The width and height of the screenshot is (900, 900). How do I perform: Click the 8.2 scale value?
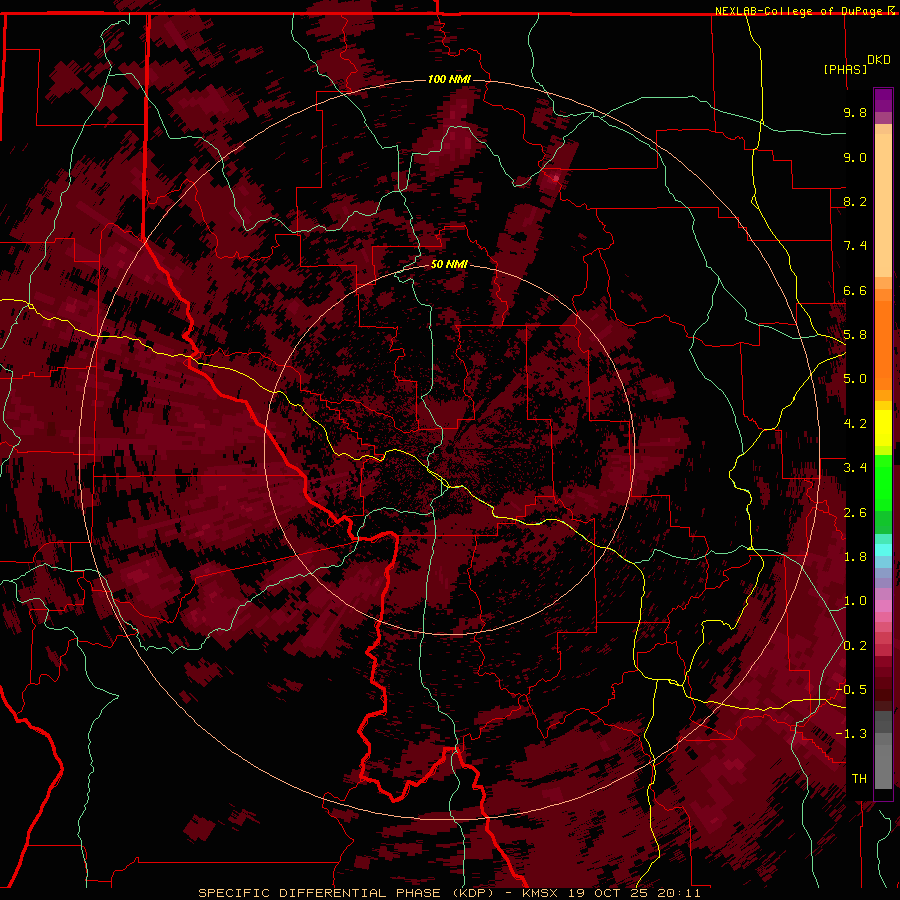click(855, 201)
